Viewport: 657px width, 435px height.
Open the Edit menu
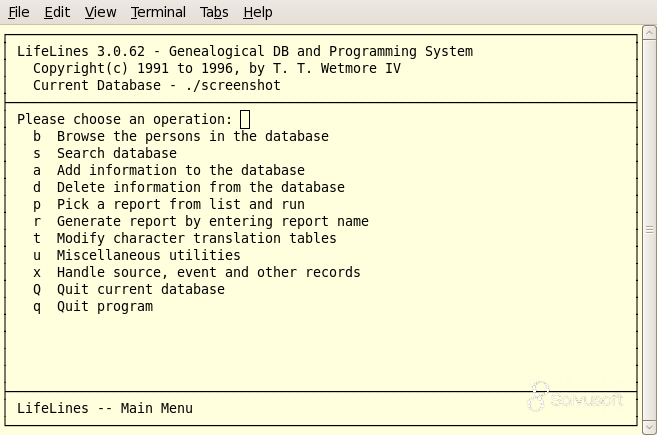click(x=57, y=12)
